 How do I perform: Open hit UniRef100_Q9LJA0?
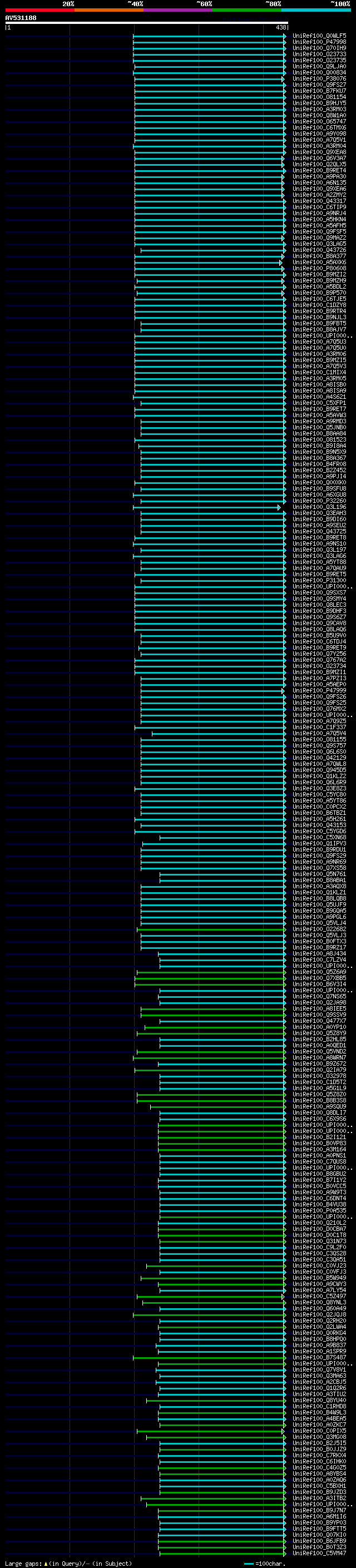319,66
